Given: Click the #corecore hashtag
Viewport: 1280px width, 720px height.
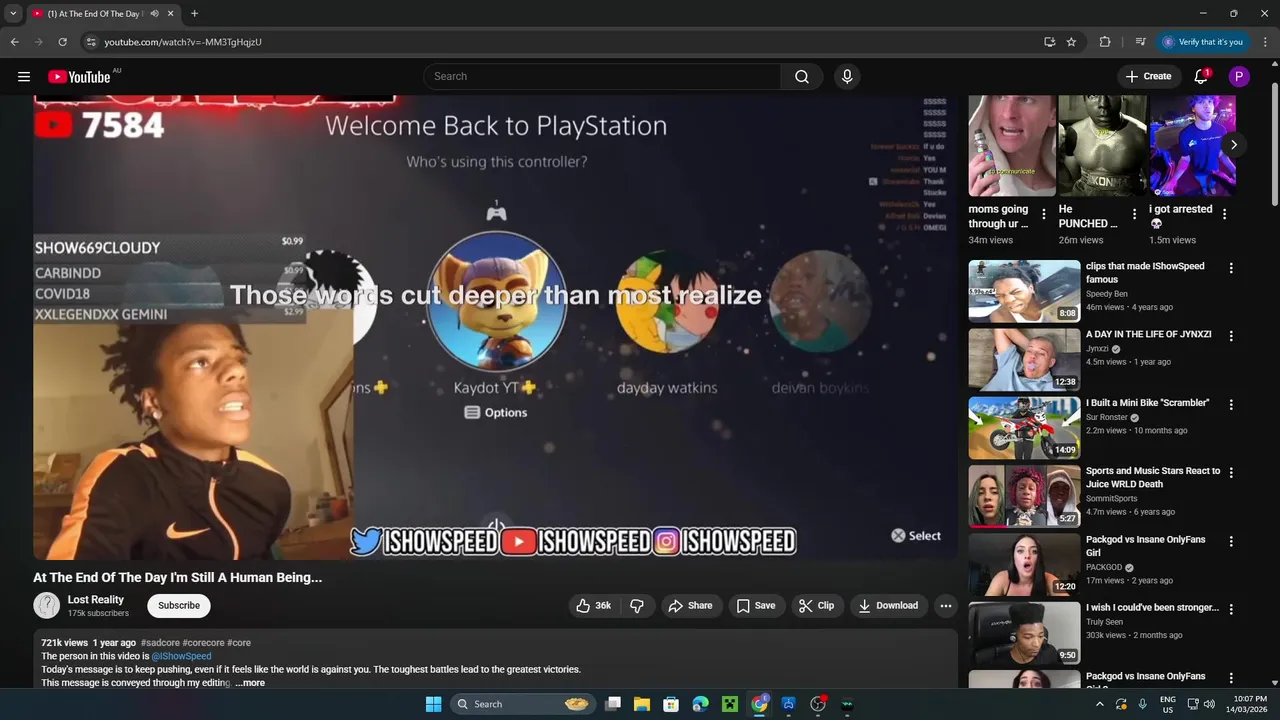Looking at the screenshot, I should click(x=203, y=643).
